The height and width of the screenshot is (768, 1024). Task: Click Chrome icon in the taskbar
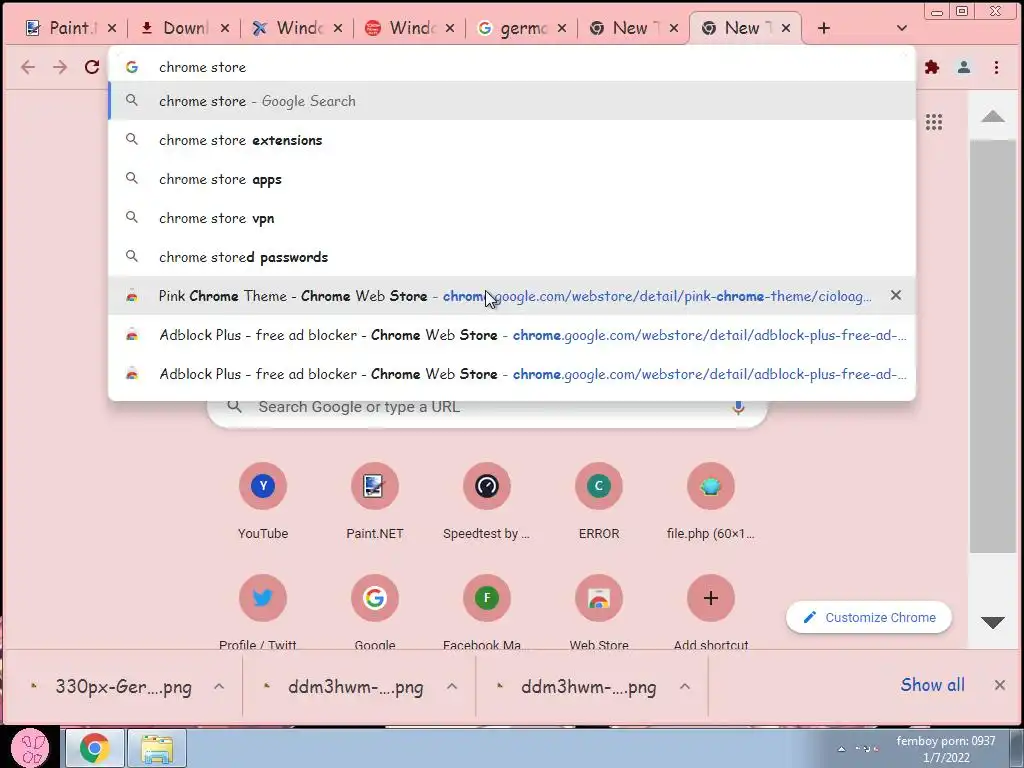pos(95,748)
